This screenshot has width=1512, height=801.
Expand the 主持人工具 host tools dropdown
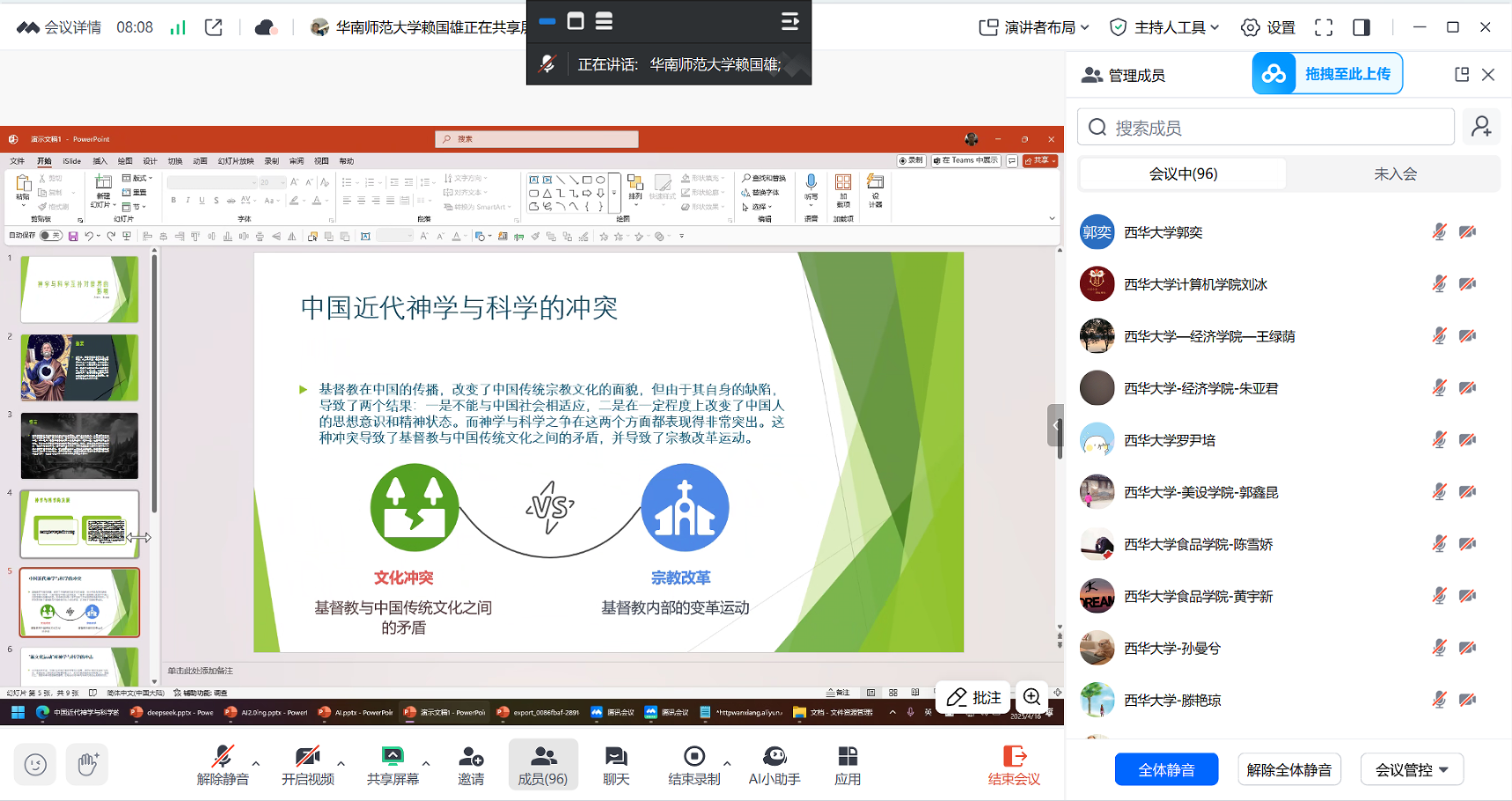(1165, 27)
